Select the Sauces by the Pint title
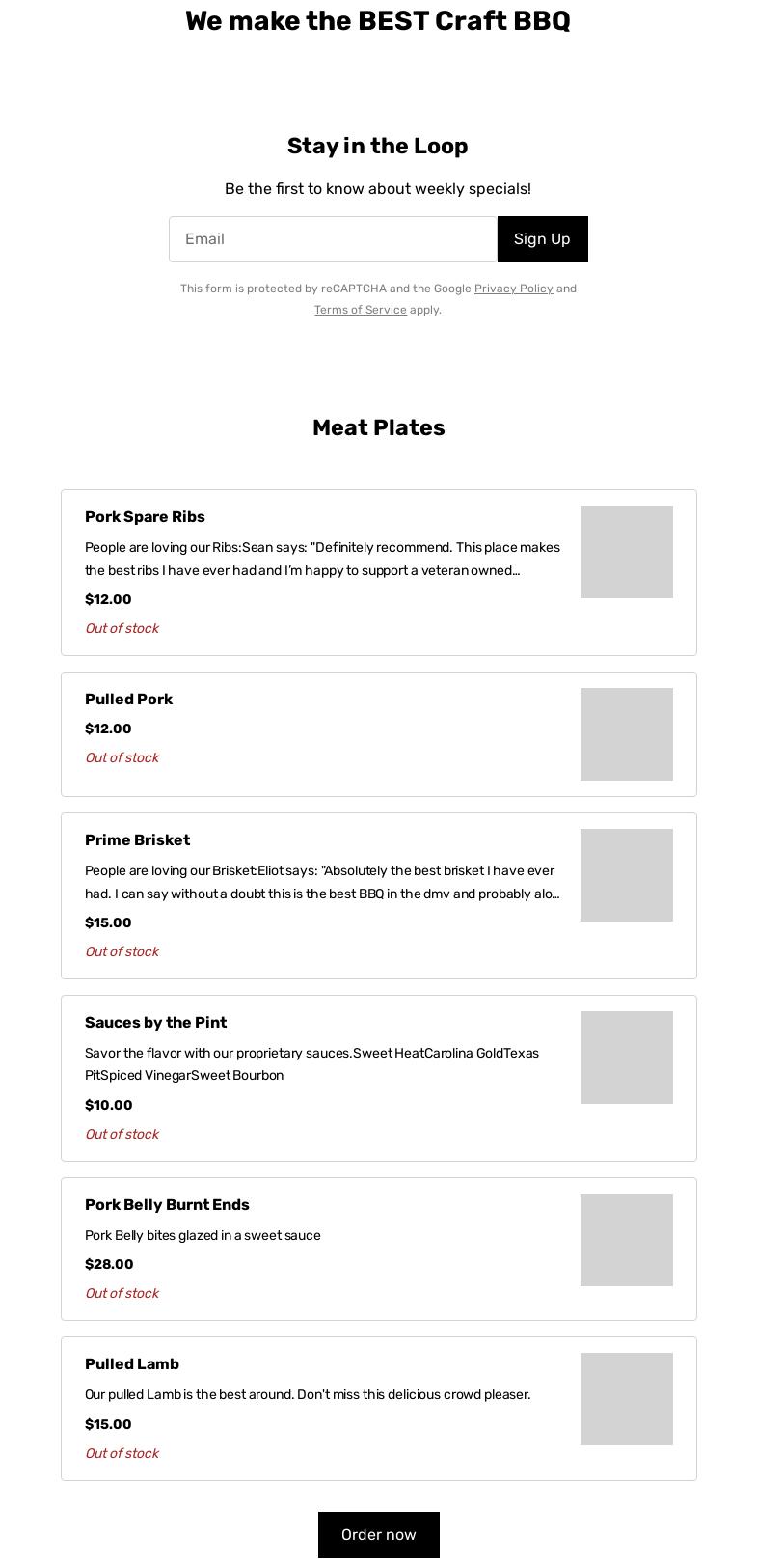 [155, 1023]
